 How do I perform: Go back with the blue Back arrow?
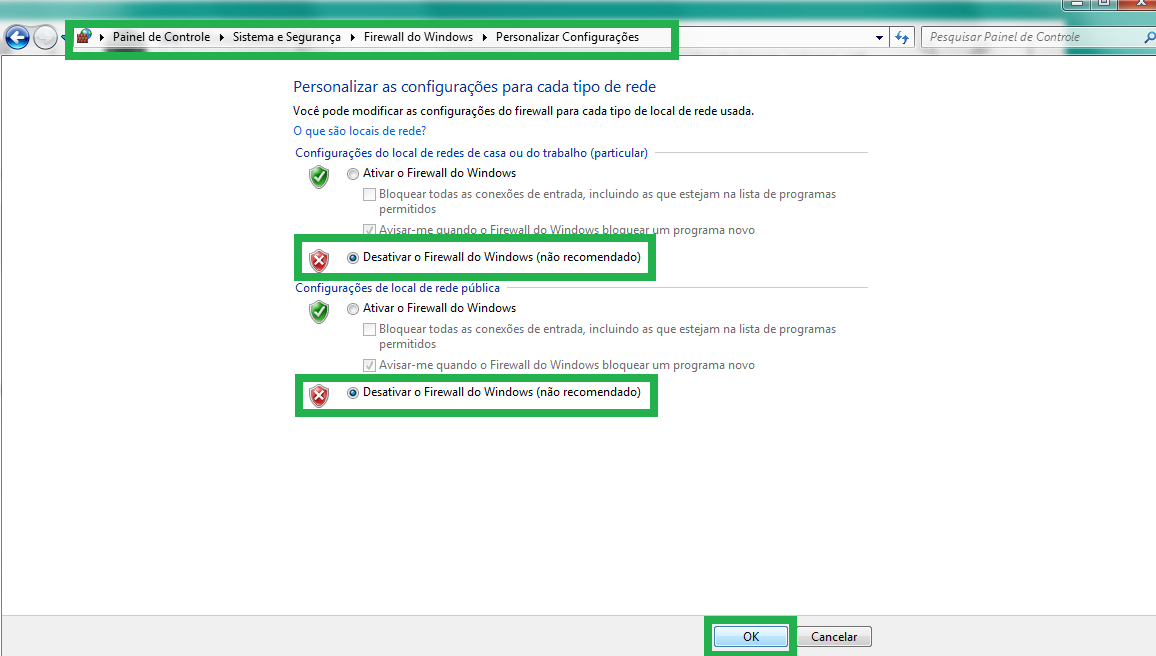point(17,37)
